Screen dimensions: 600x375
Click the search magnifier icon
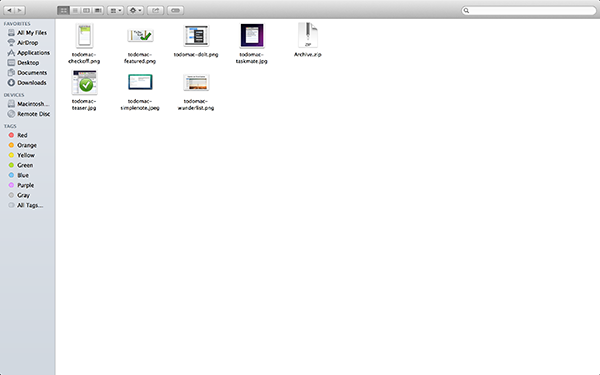[x=466, y=10]
